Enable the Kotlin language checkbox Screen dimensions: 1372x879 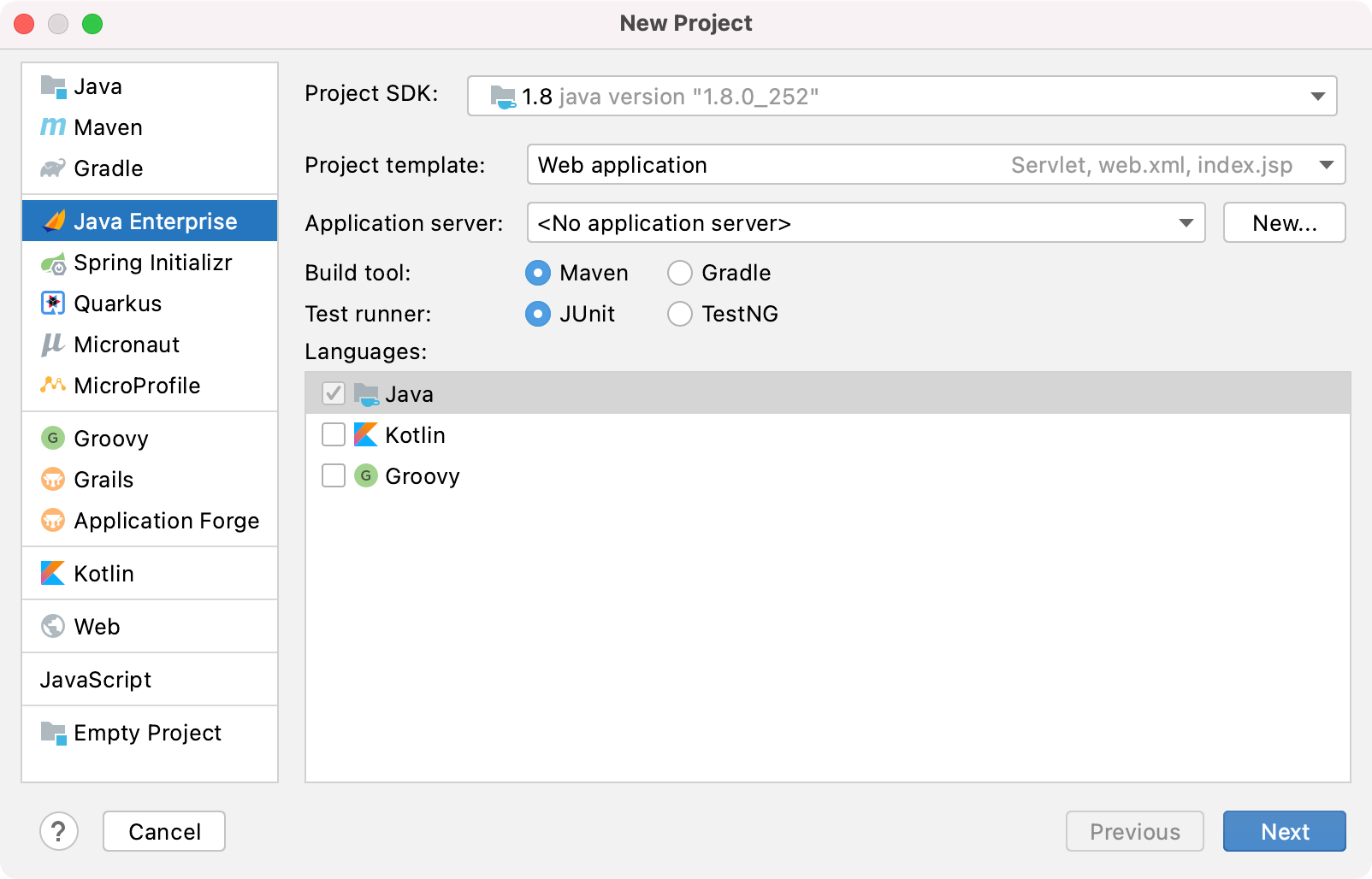tap(334, 434)
